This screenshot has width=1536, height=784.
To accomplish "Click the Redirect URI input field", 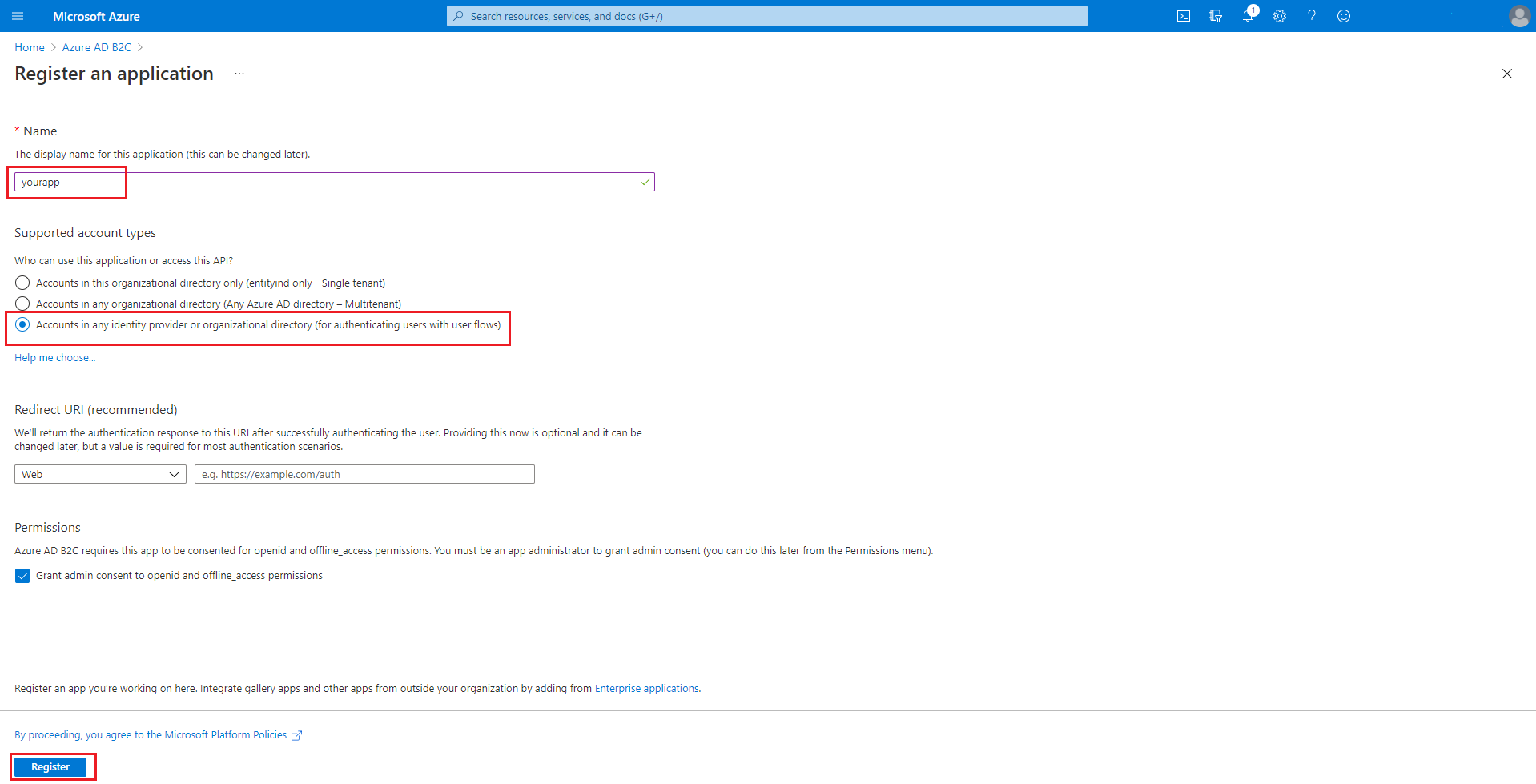I will [364, 473].
